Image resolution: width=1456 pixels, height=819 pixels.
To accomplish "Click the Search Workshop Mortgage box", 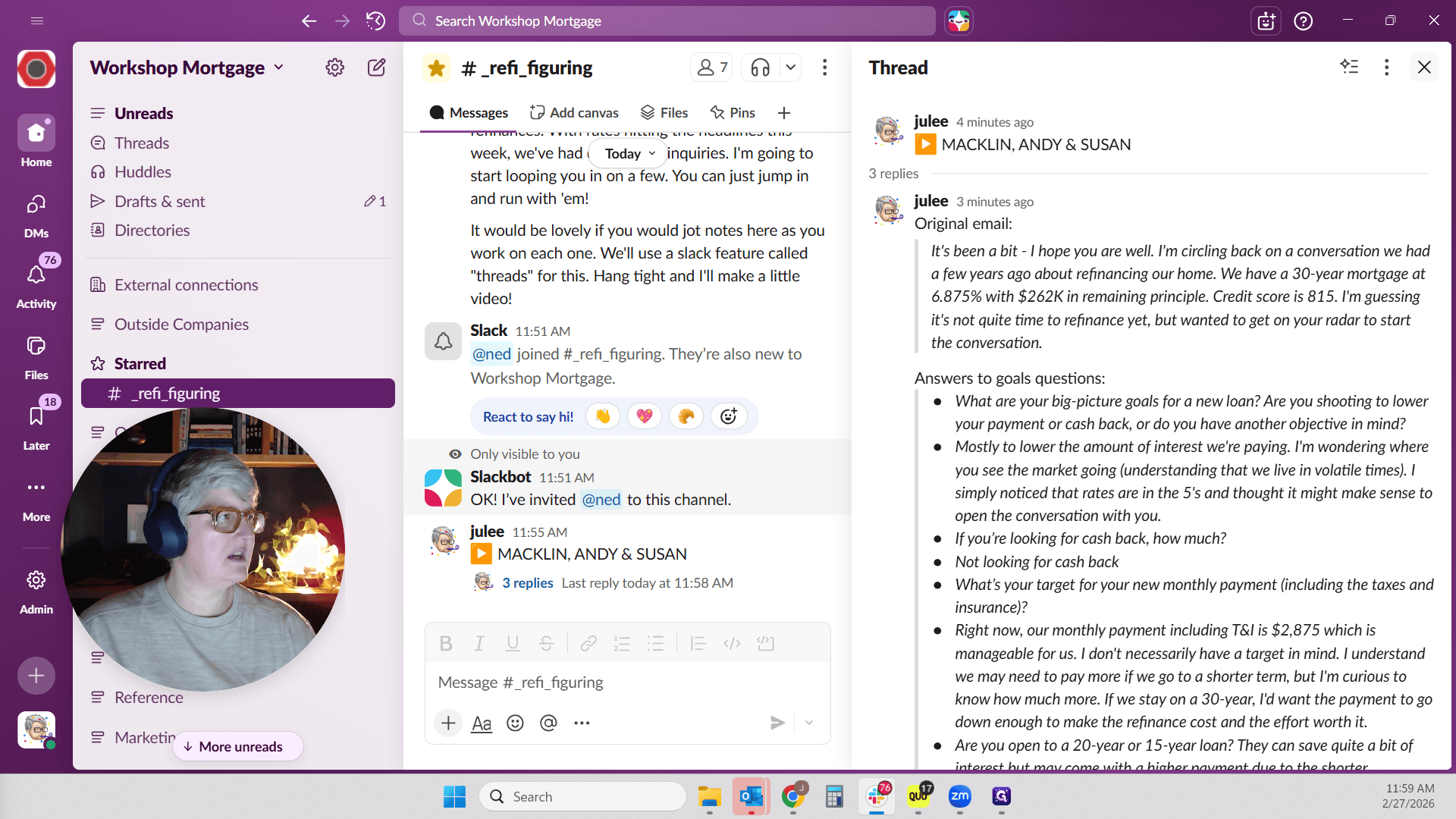I will tap(667, 20).
